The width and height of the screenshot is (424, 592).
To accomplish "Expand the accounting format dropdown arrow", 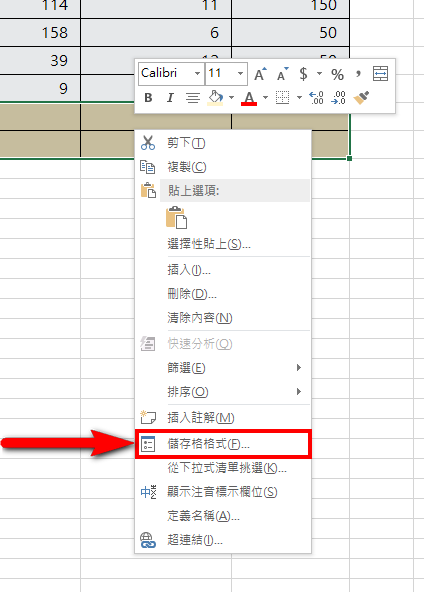I will 319,74.
